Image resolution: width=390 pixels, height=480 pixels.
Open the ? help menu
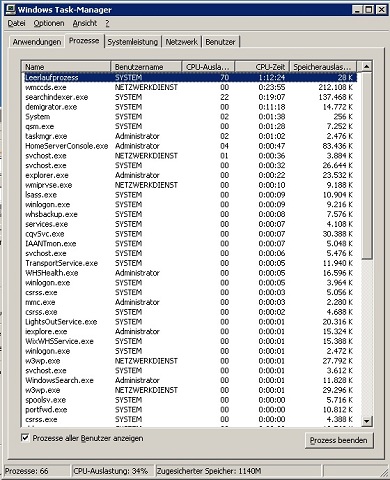point(107,23)
